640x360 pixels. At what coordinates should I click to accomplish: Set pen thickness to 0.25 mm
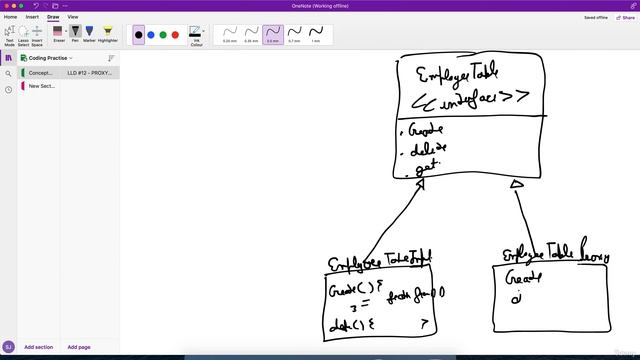pyautogui.click(x=230, y=35)
